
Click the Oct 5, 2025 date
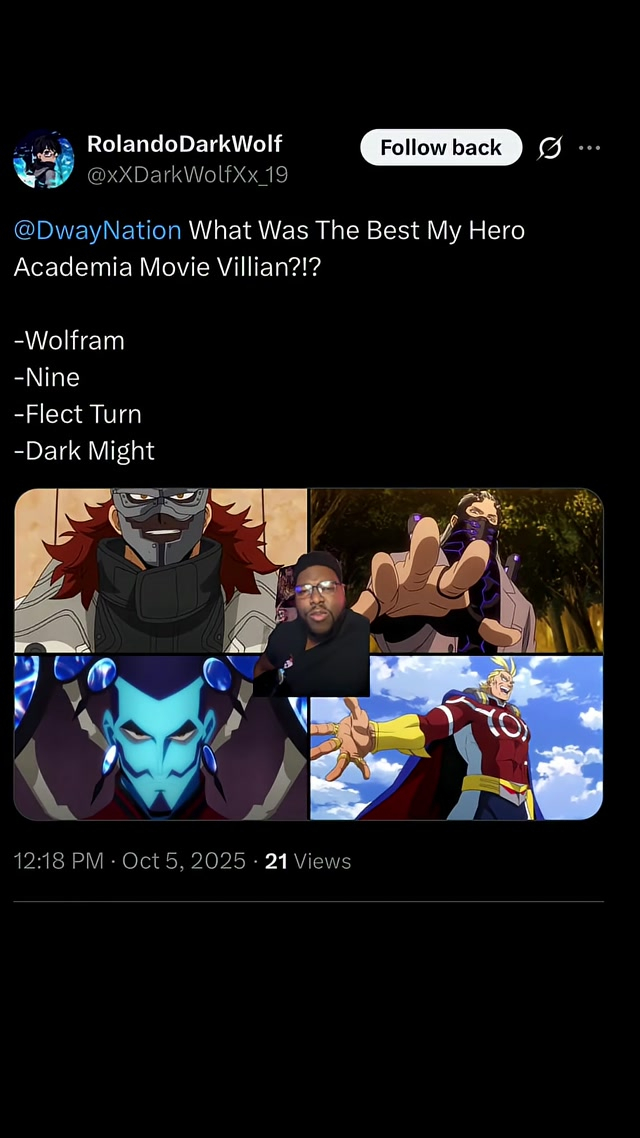click(184, 861)
